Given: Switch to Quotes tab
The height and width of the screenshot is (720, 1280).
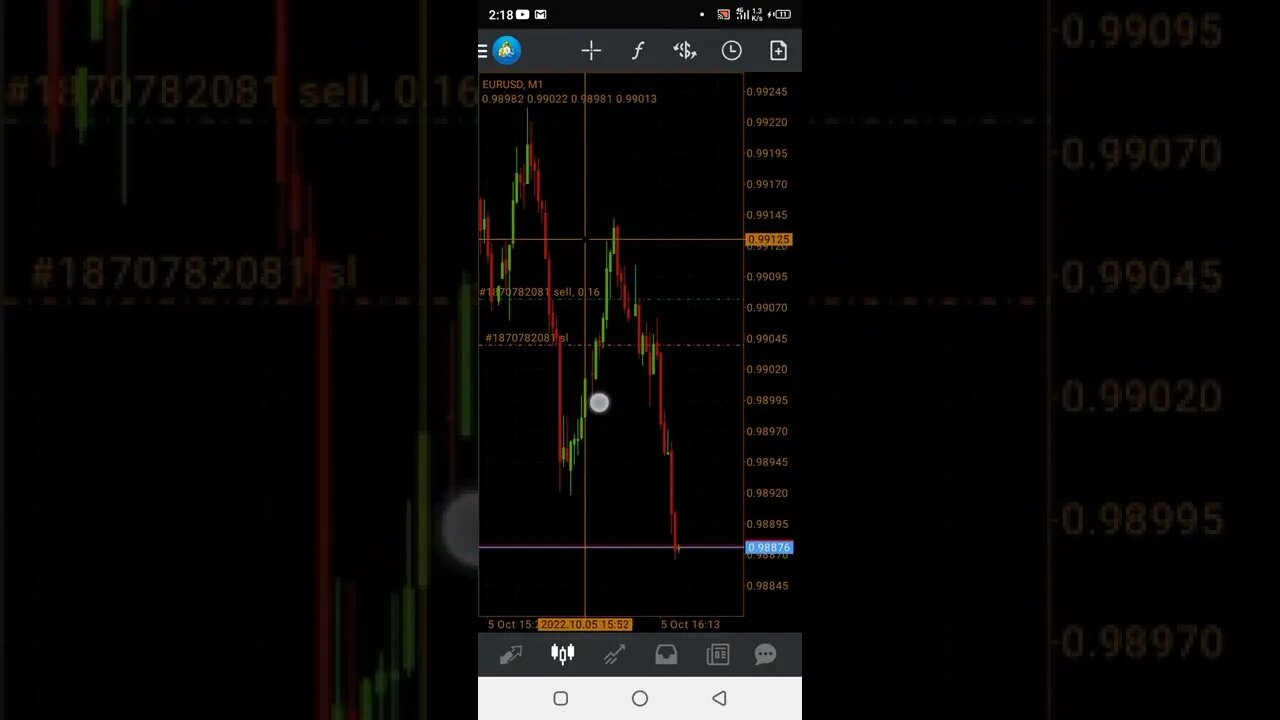Looking at the screenshot, I should (511, 655).
